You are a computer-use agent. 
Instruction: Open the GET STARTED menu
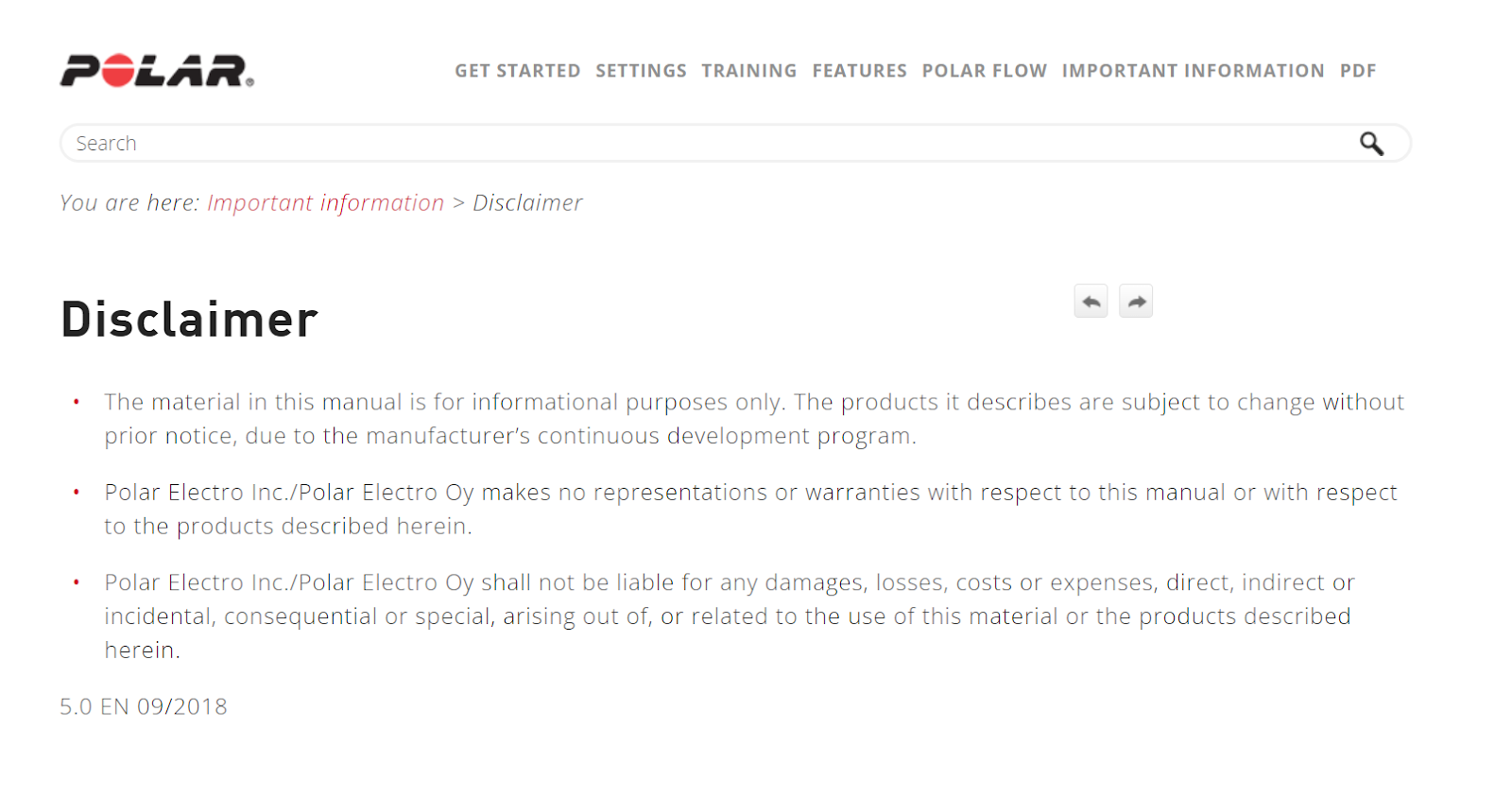click(x=517, y=70)
